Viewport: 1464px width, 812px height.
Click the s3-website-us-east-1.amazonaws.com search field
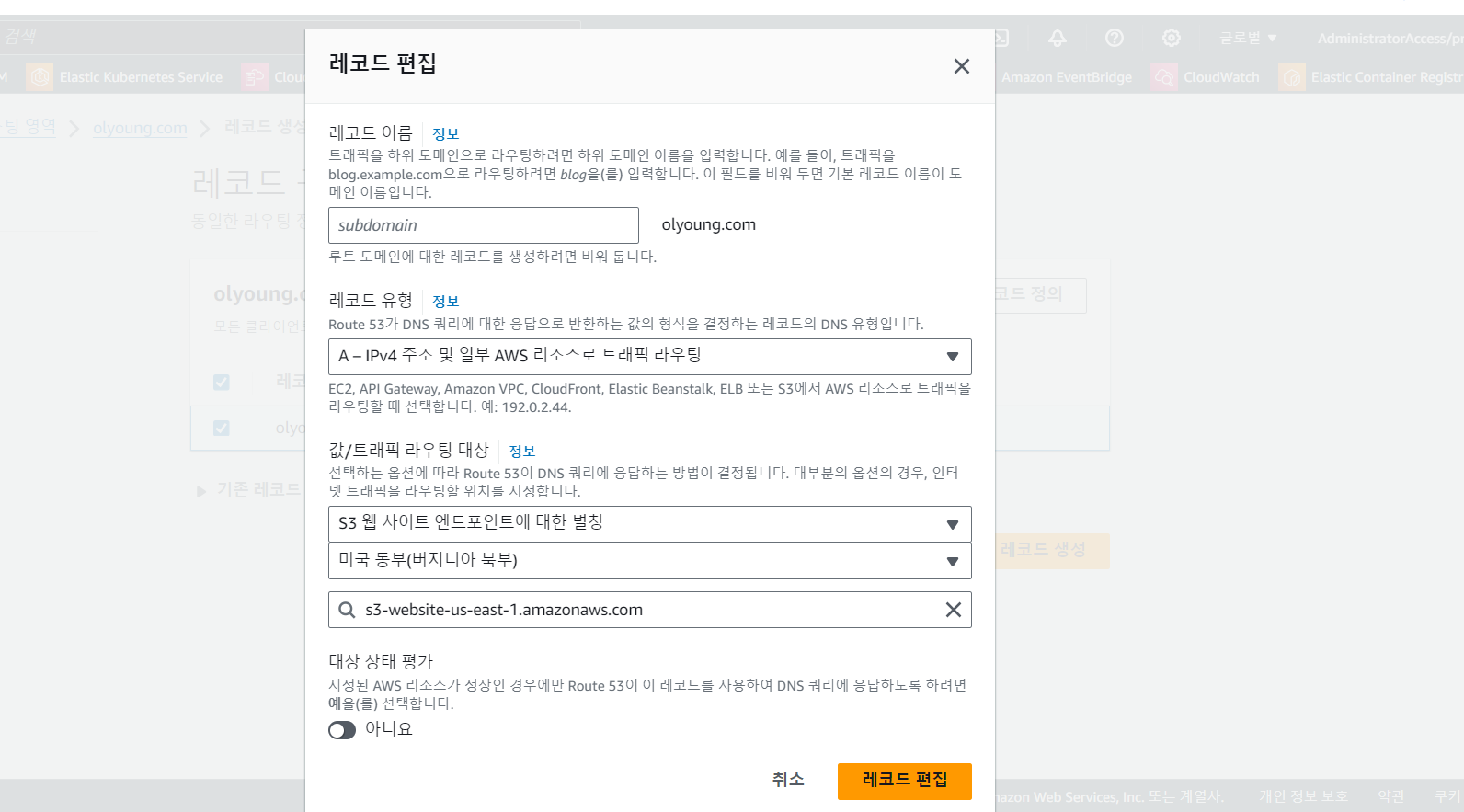pos(650,610)
